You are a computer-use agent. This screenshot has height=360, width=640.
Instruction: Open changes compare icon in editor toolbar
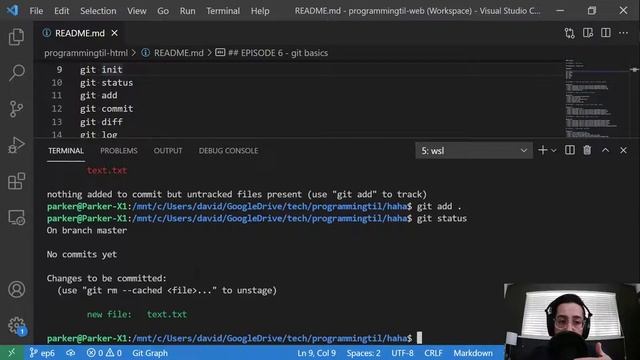[x=569, y=33]
